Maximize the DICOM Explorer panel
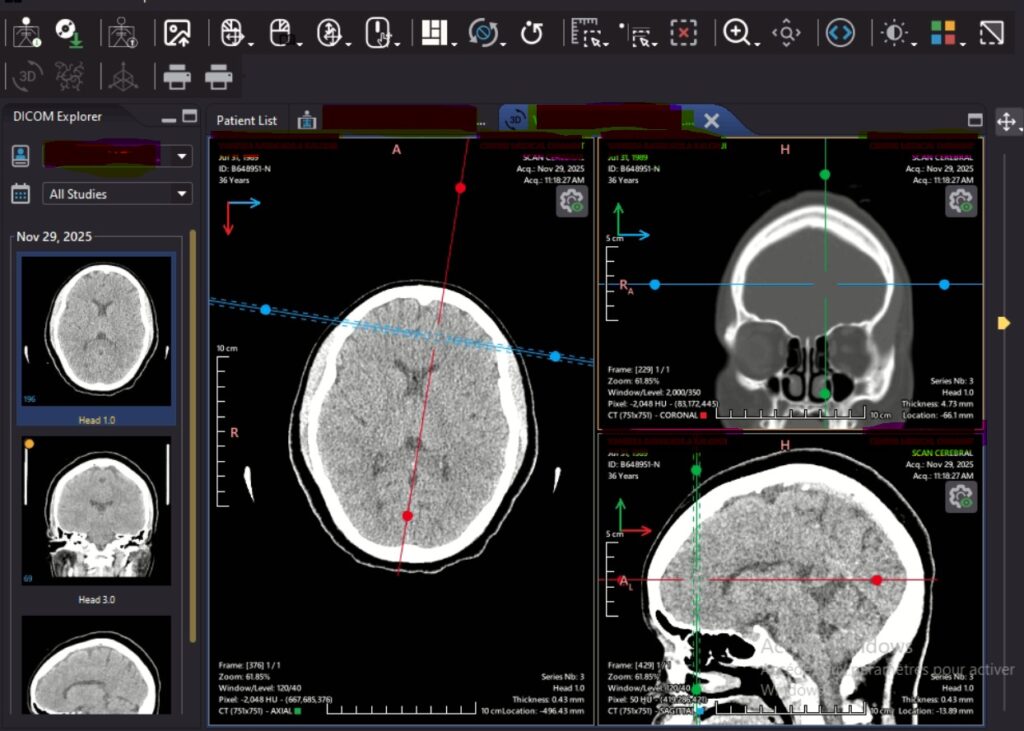This screenshot has height=731, width=1024. (x=190, y=116)
